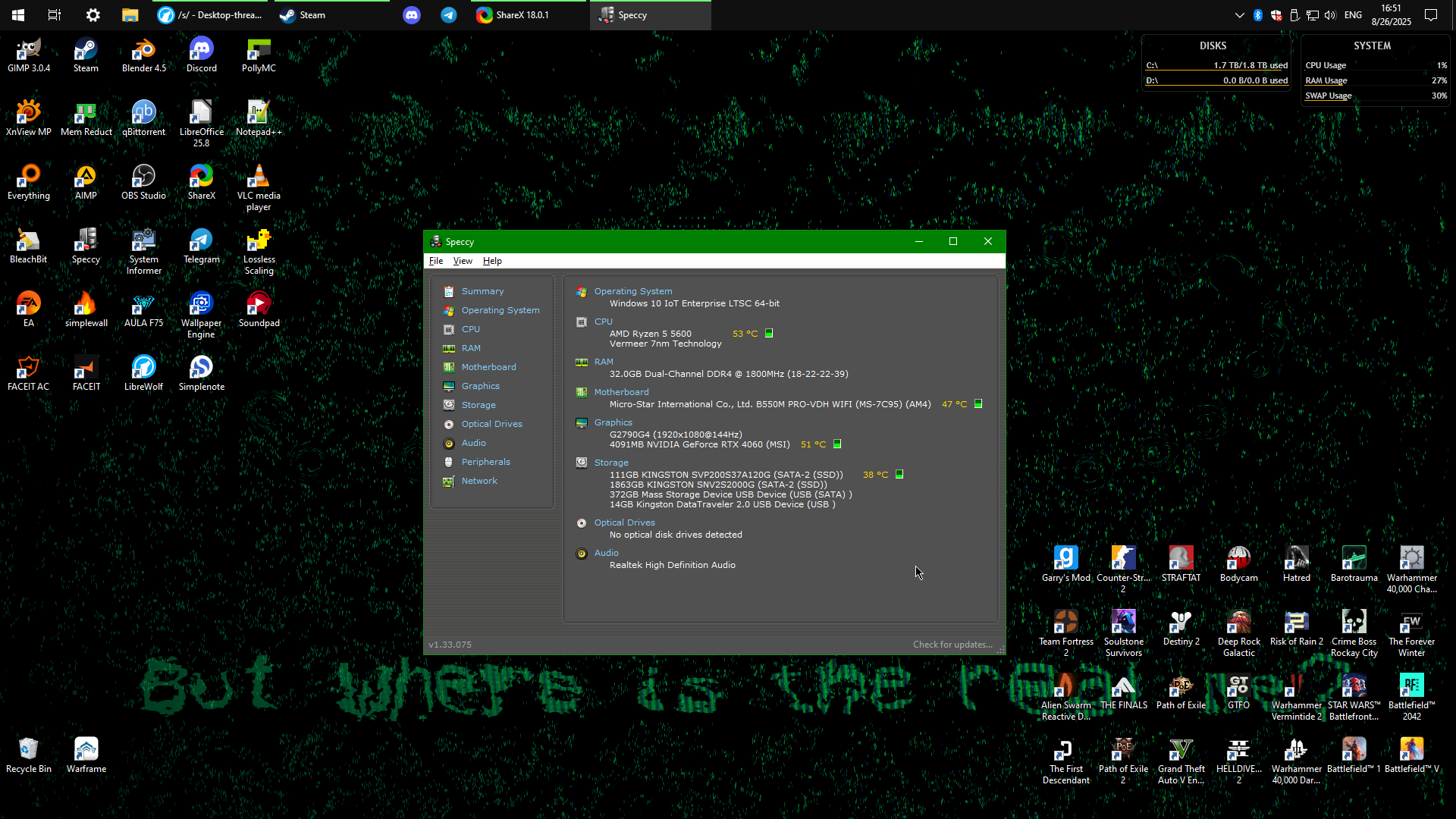The width and height of the screenshot is (1456, 819).
Task: Click the motherboard temperature status indicator
Action: coord(978,404)
